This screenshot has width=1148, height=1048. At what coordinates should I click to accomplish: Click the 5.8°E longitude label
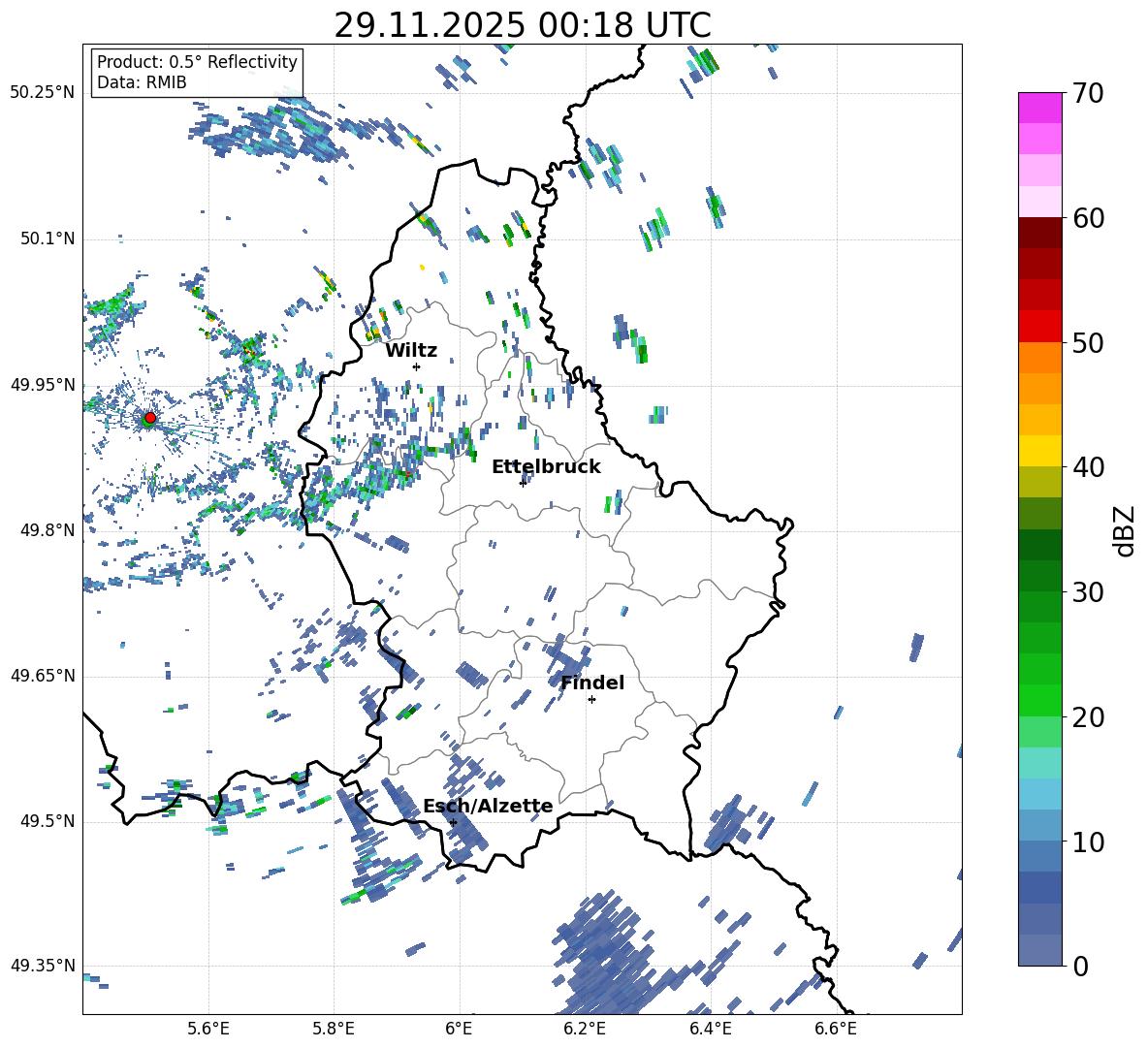pyautogui.click(x=334, y=1029)
